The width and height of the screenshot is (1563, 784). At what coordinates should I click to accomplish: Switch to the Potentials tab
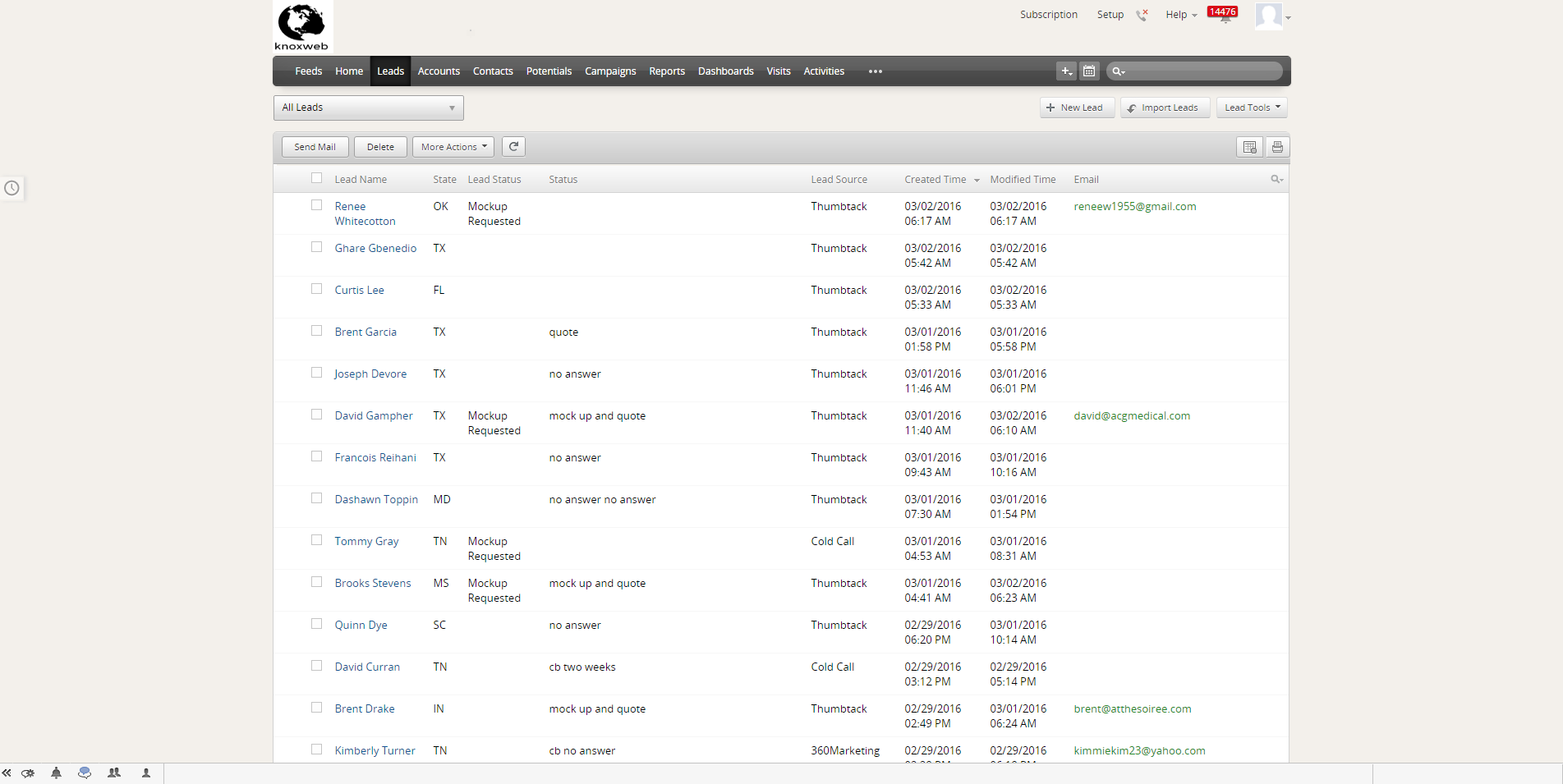point(549,71)
